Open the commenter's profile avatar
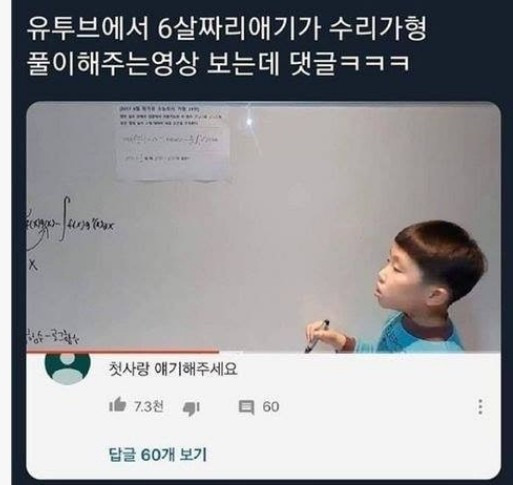Screen dimensions: 513x485 pos(68,367)
